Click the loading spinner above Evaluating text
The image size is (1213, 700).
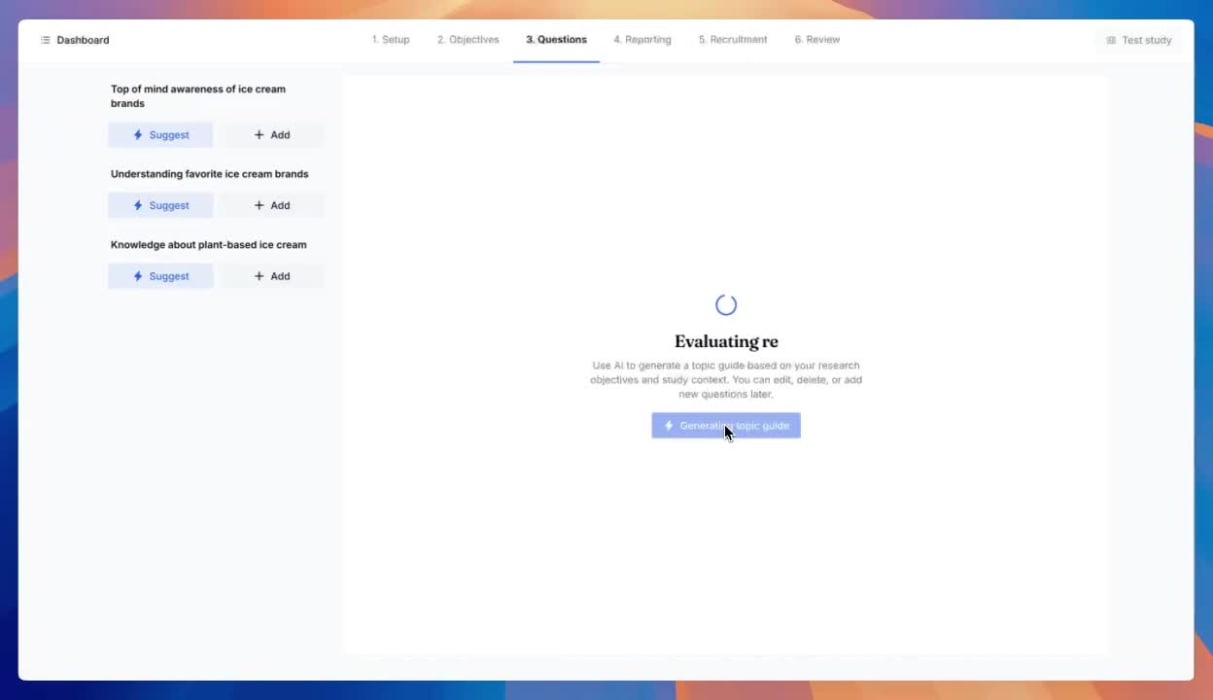click(x=726, y=305)
